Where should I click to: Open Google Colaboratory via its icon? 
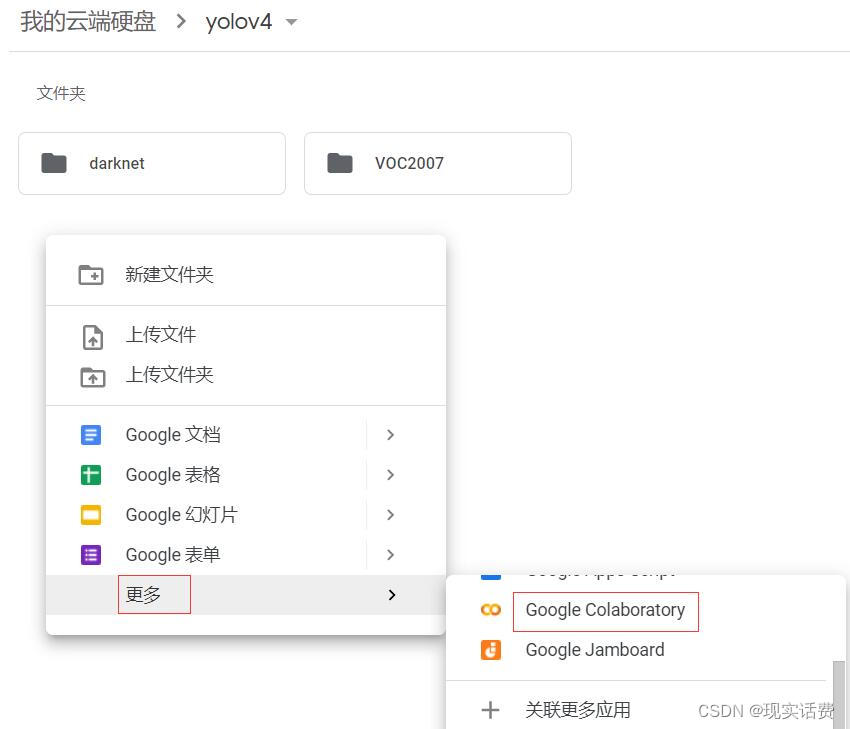coord(490,609)
